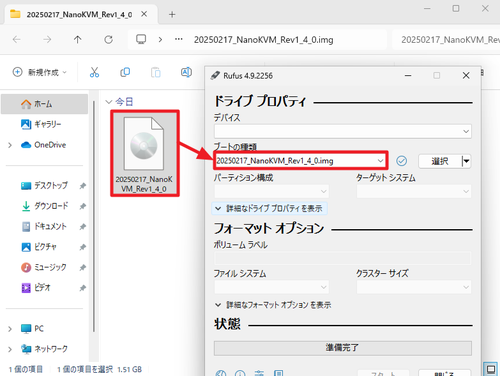Open the ブートの種類 dropdown in Rufus
The image size is (500, 376).
pyautogui.click(x=300, y=161)
